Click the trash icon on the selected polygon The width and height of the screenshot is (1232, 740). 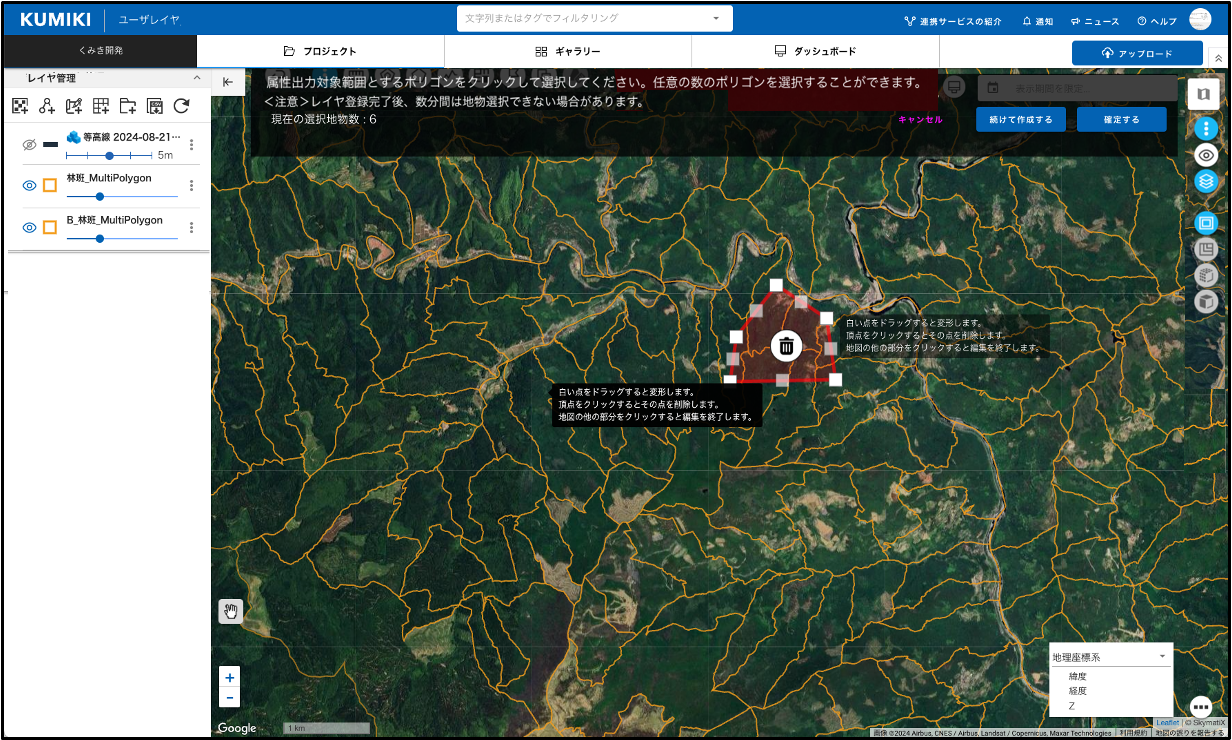[787, 346]
